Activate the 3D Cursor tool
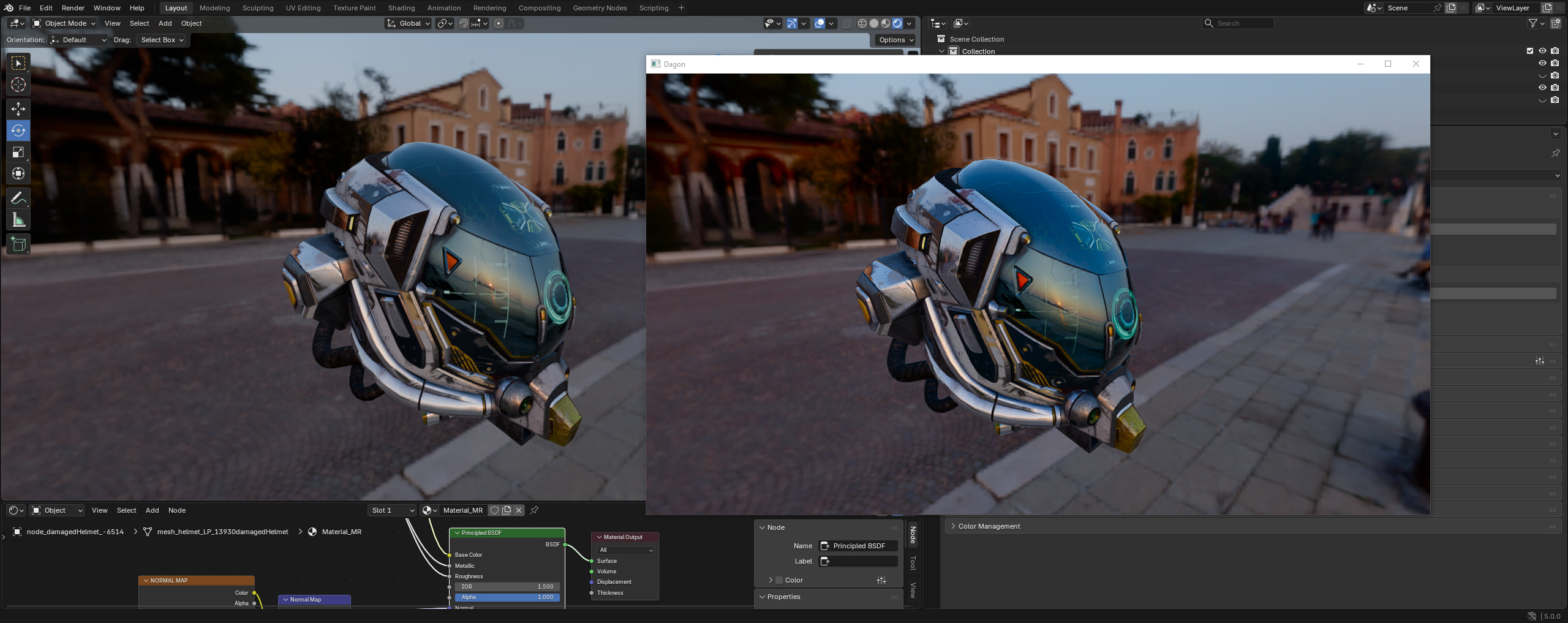1568x623 pixels. [x=18, y=85]
